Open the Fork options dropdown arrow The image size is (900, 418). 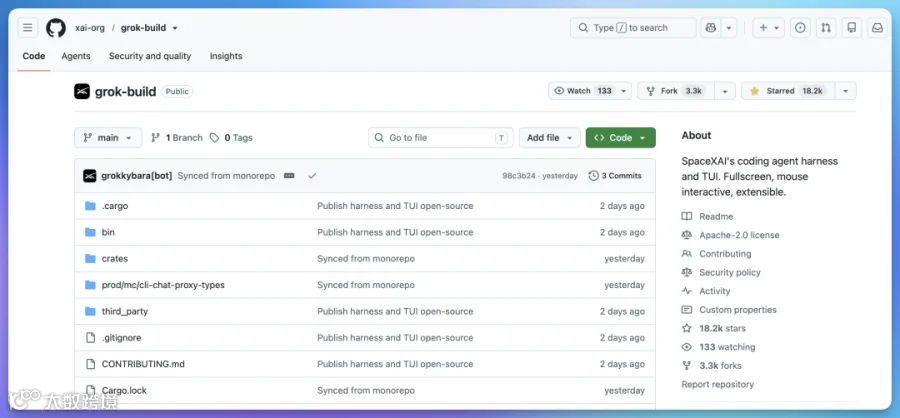click(725, 91)
